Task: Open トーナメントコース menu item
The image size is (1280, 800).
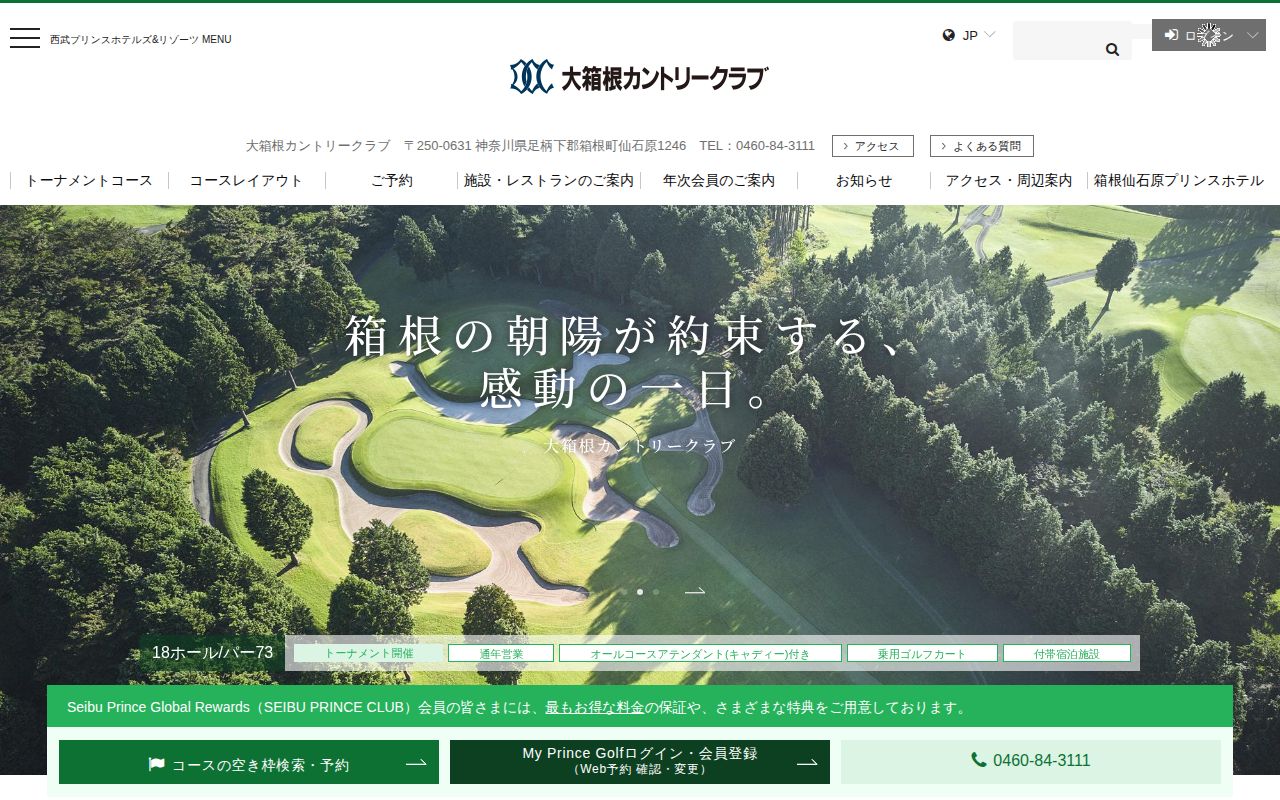Action: click(x=89, y=181)
